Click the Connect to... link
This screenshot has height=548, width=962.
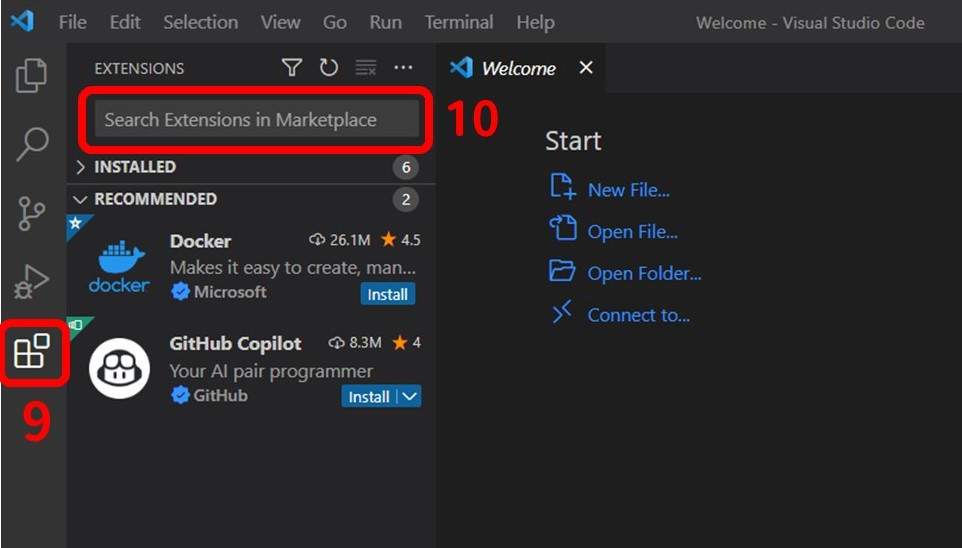click(639, 315)
